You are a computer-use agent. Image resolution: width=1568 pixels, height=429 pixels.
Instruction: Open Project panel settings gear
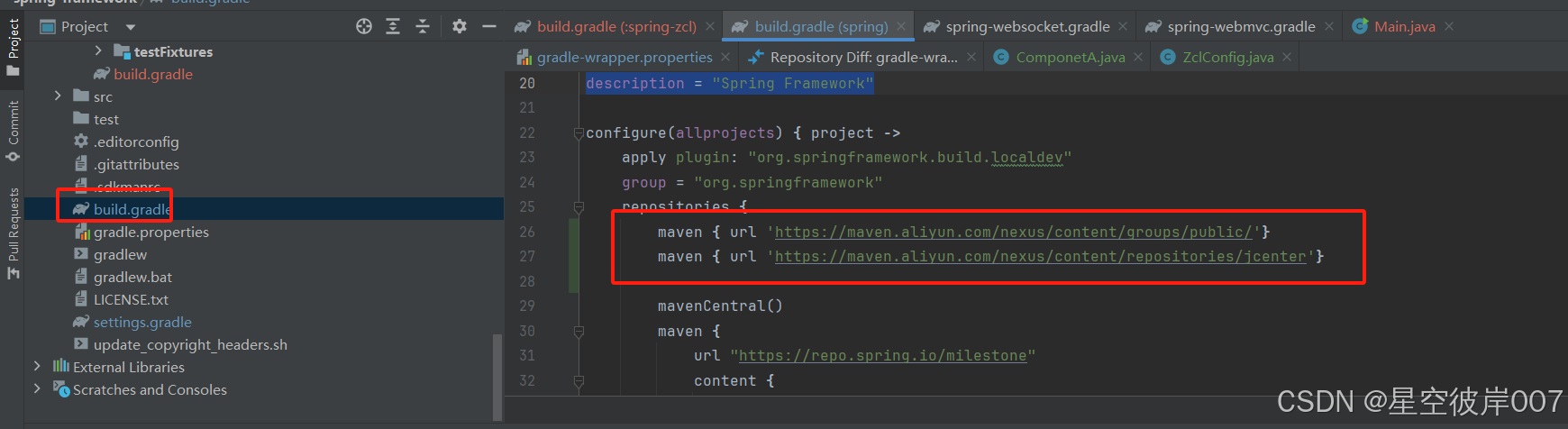point(460,26)
